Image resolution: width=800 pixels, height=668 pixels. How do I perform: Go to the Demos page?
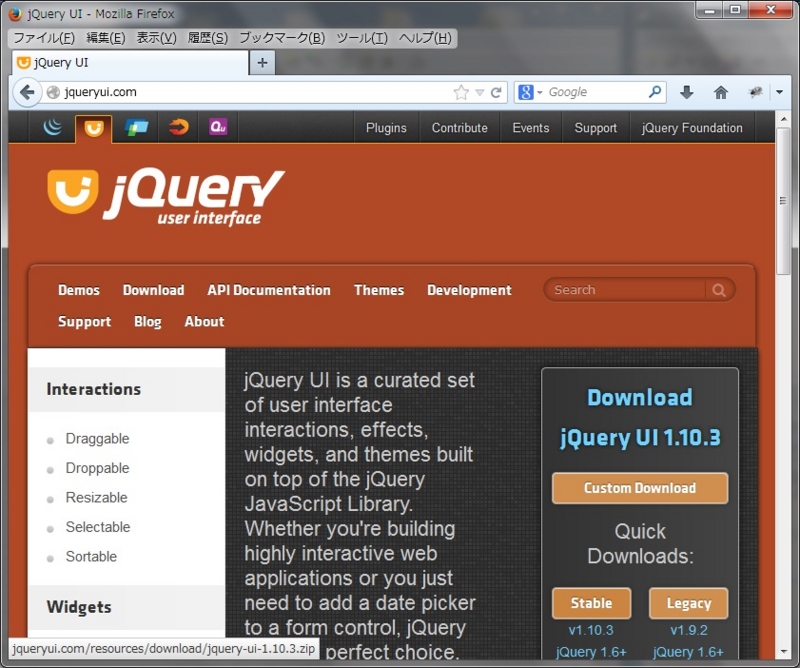(x=79, y=290)
